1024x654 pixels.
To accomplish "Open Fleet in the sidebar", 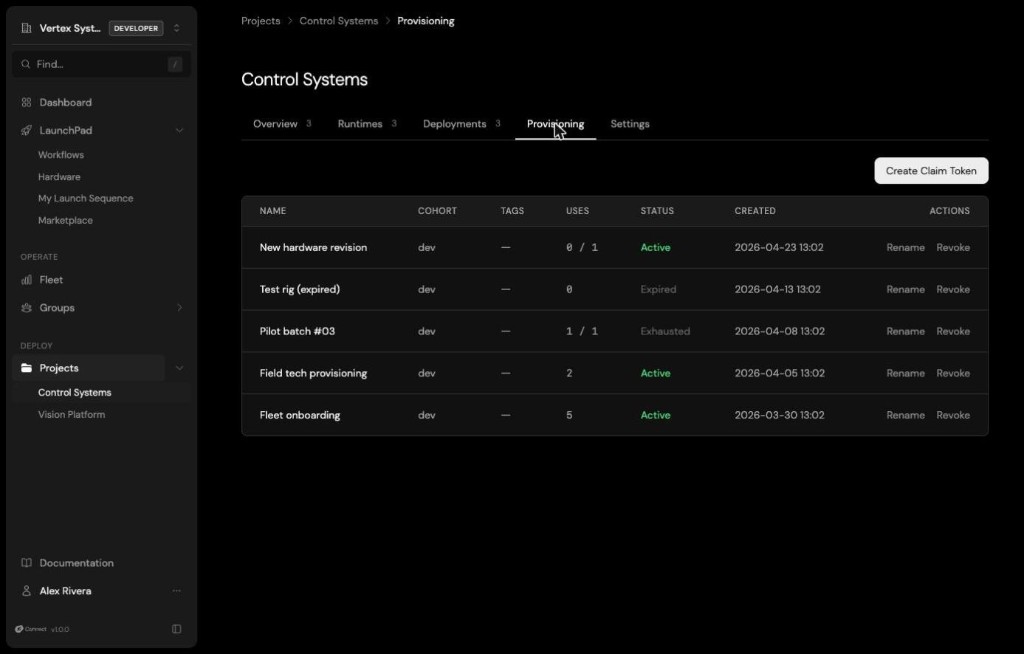I will 51,280.
